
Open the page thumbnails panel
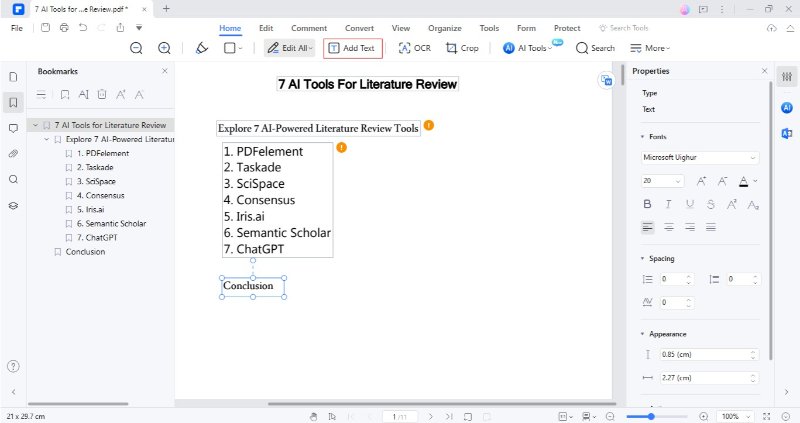coord(13,77)
